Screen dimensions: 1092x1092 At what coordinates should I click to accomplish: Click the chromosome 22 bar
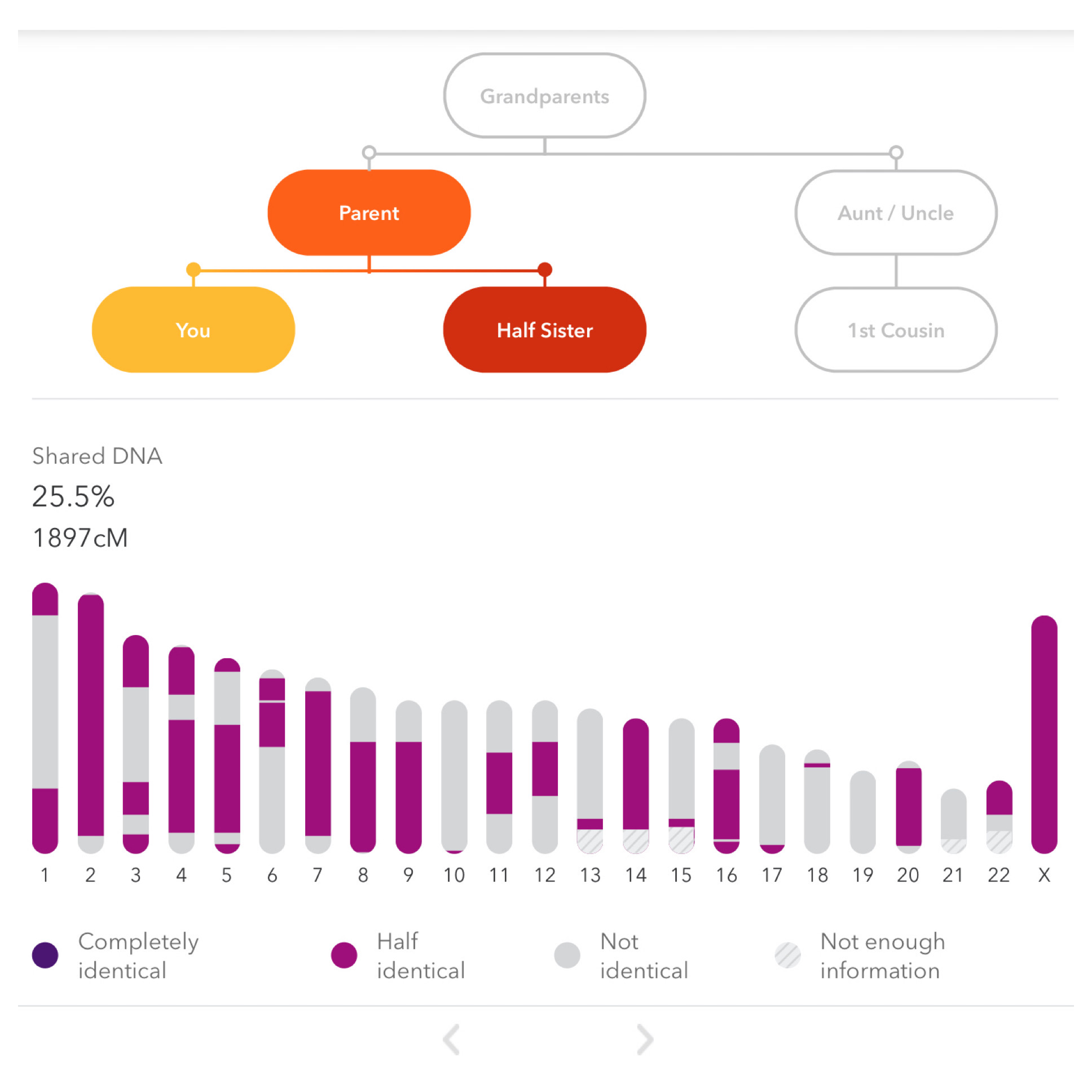pyautogui.click(x=998, y=816)
